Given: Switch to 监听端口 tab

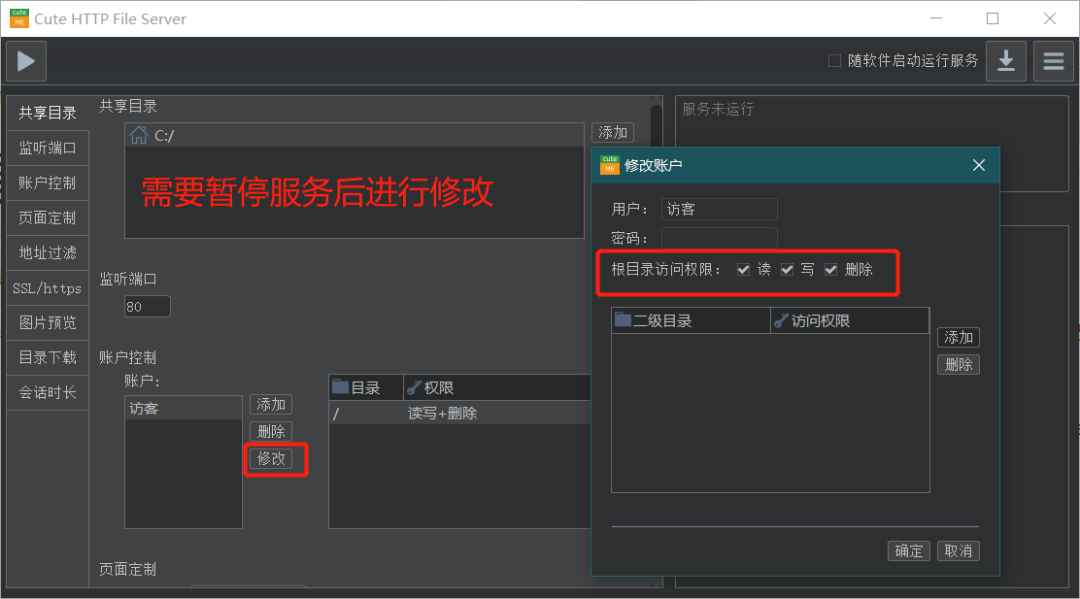Looking at the screenshot, I should 48,148.
